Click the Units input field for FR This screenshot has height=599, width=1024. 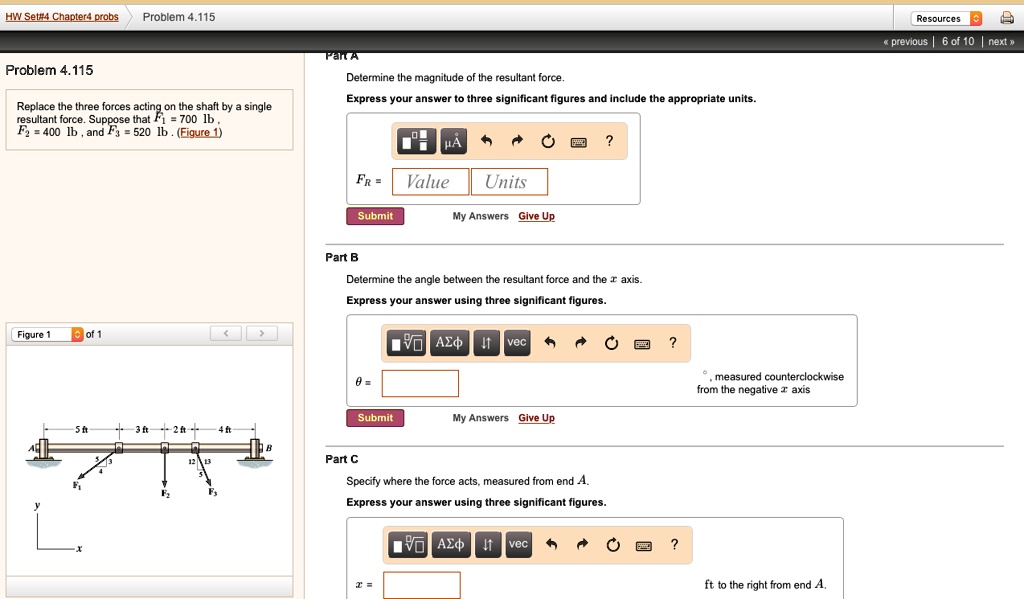[509, 182]
